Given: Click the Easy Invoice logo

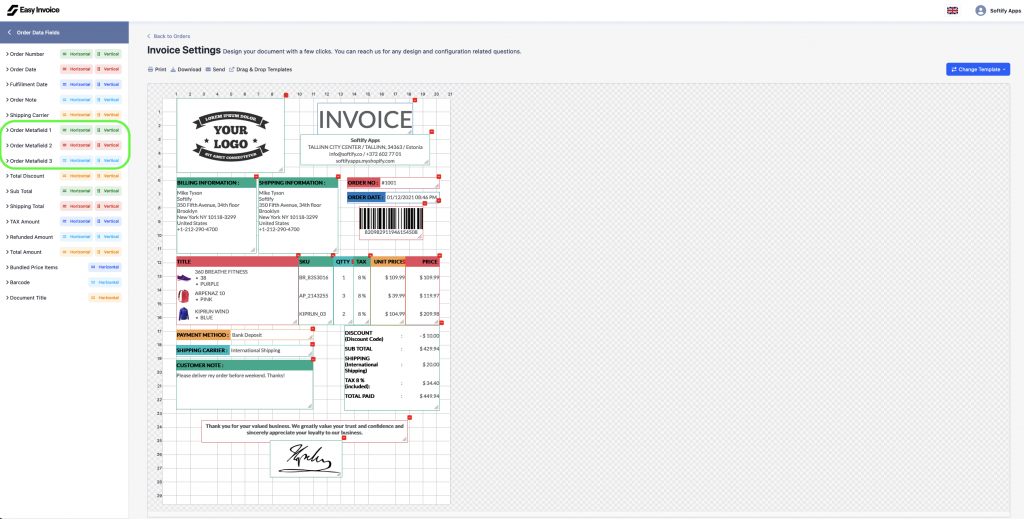Looking at the screenshot, I should (31, 9).
